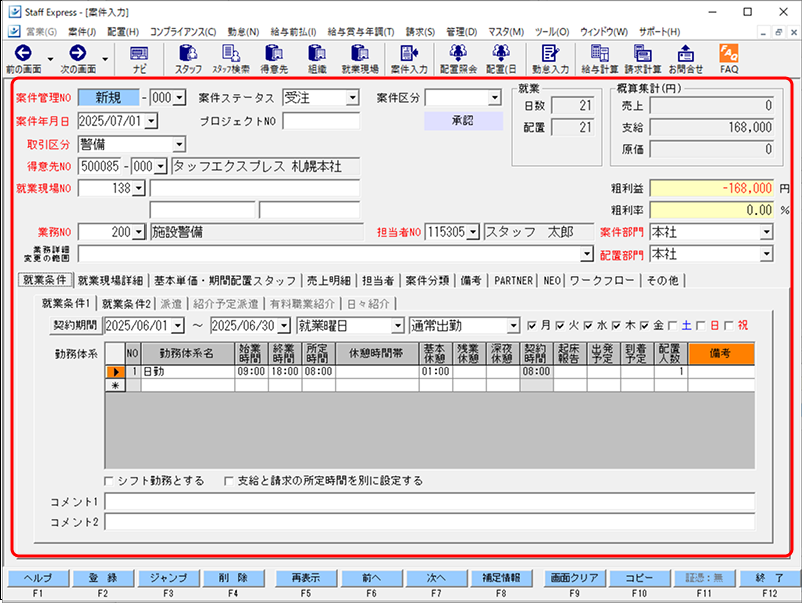Viewport: 802px width, 603px height.
Task: Switch to the 売上明細 tab
Action: 328,281
